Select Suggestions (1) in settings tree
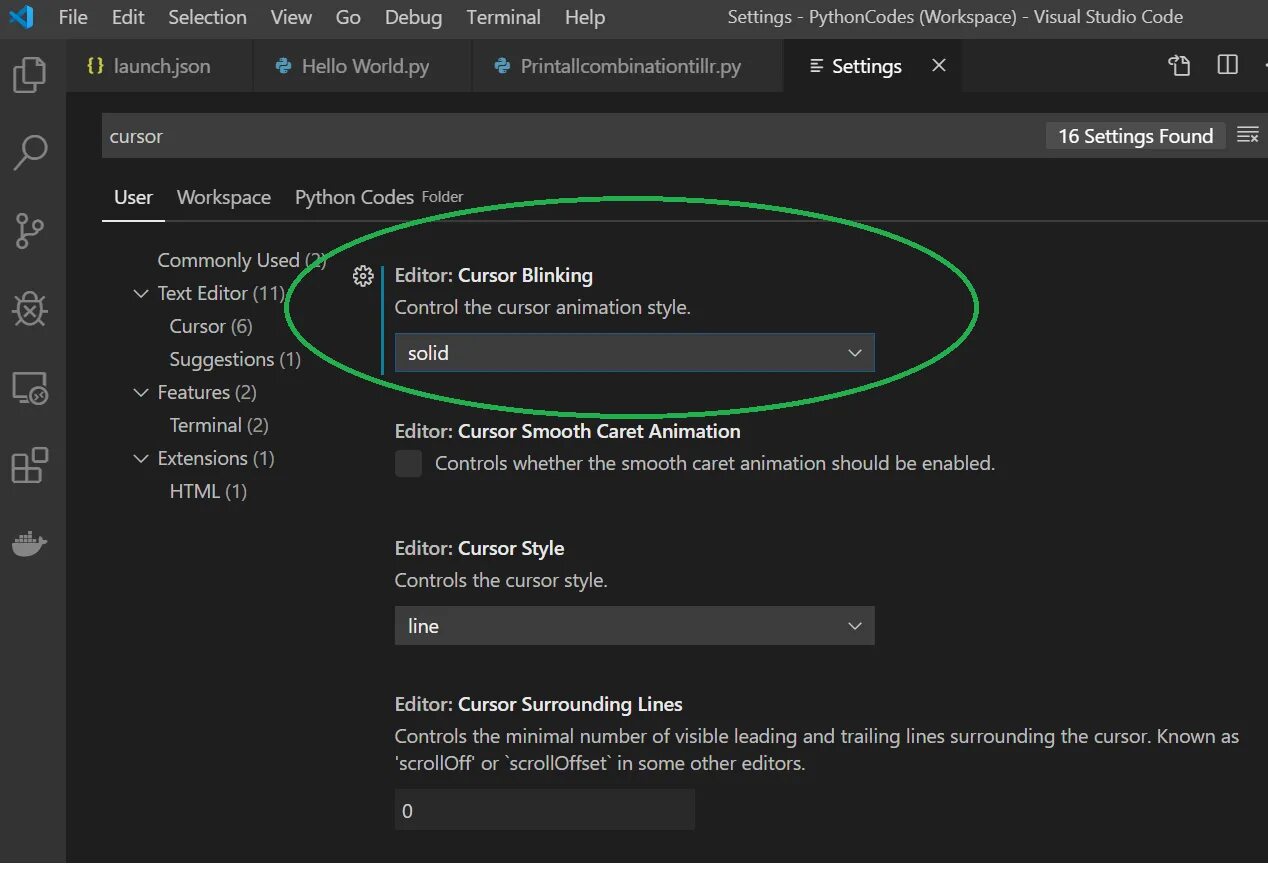 [x=235, y=359]
